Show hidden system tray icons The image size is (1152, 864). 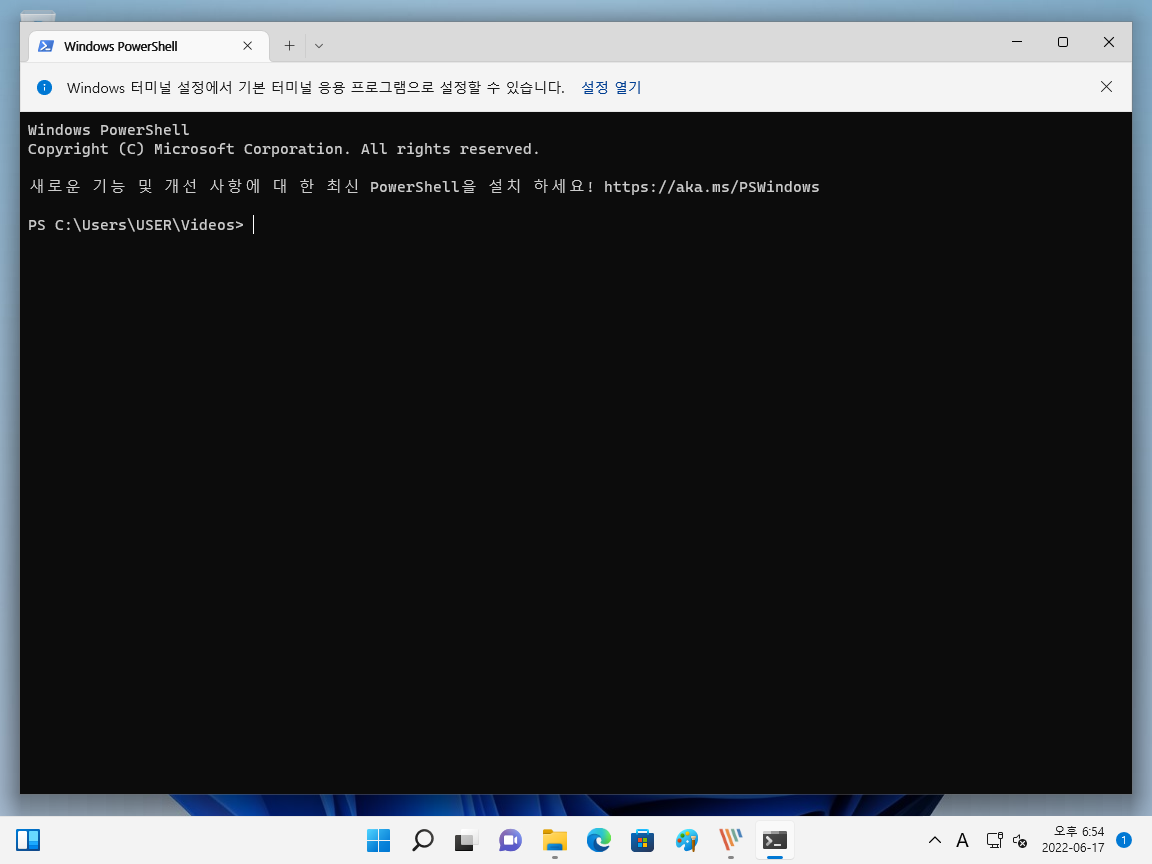point(935,840)
